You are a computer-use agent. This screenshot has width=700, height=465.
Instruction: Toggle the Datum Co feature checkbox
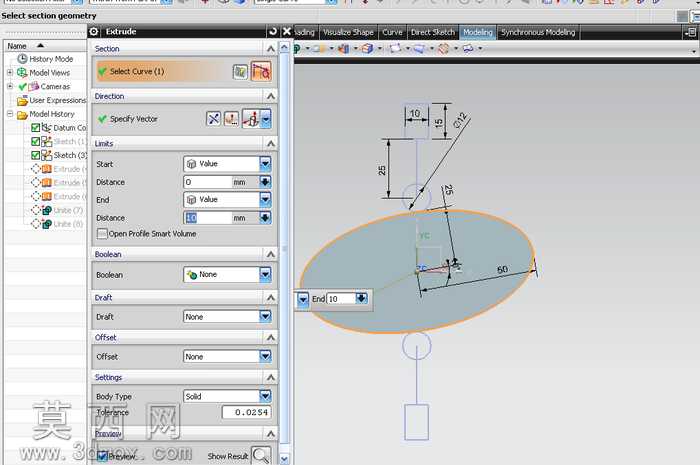36,128
